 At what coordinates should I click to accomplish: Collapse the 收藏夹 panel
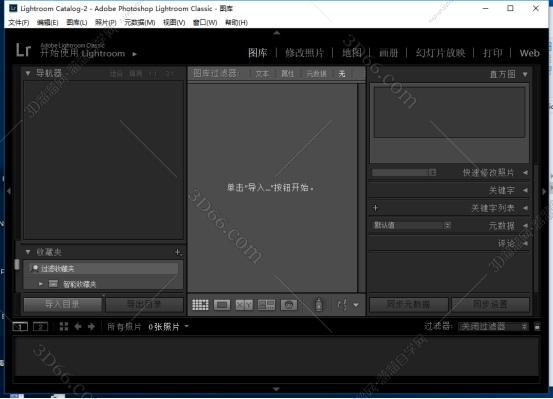tap(28, 252)
